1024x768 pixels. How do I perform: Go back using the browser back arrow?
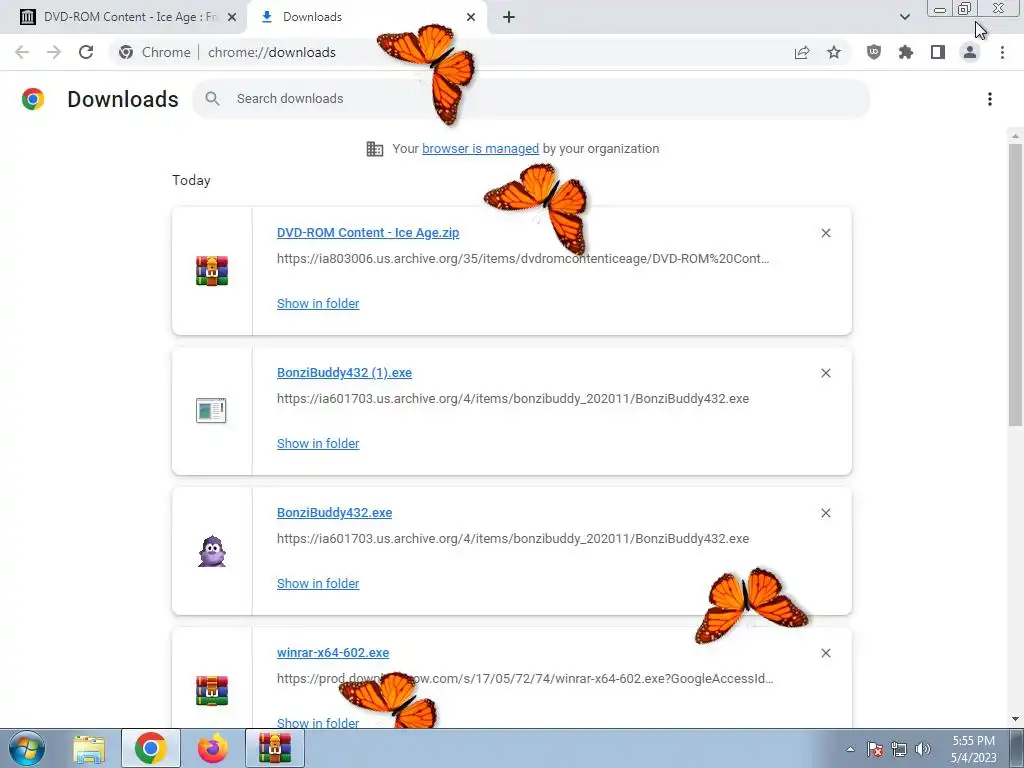(x=22, y=52)
